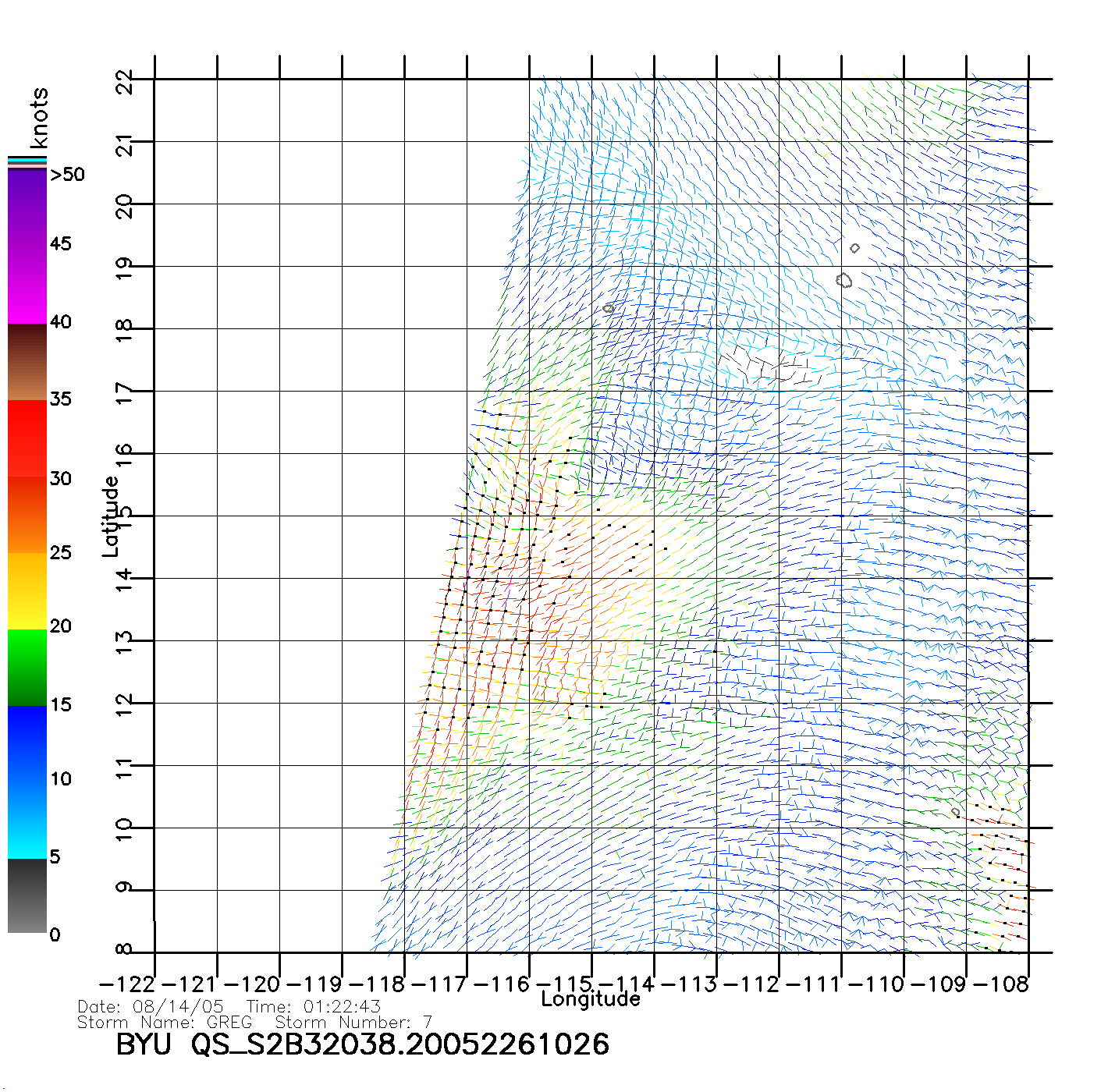Viewport: 1108px width, 1092px height.
Task: Click the Date 08/14/05 text
Action: click(151, 1007)
